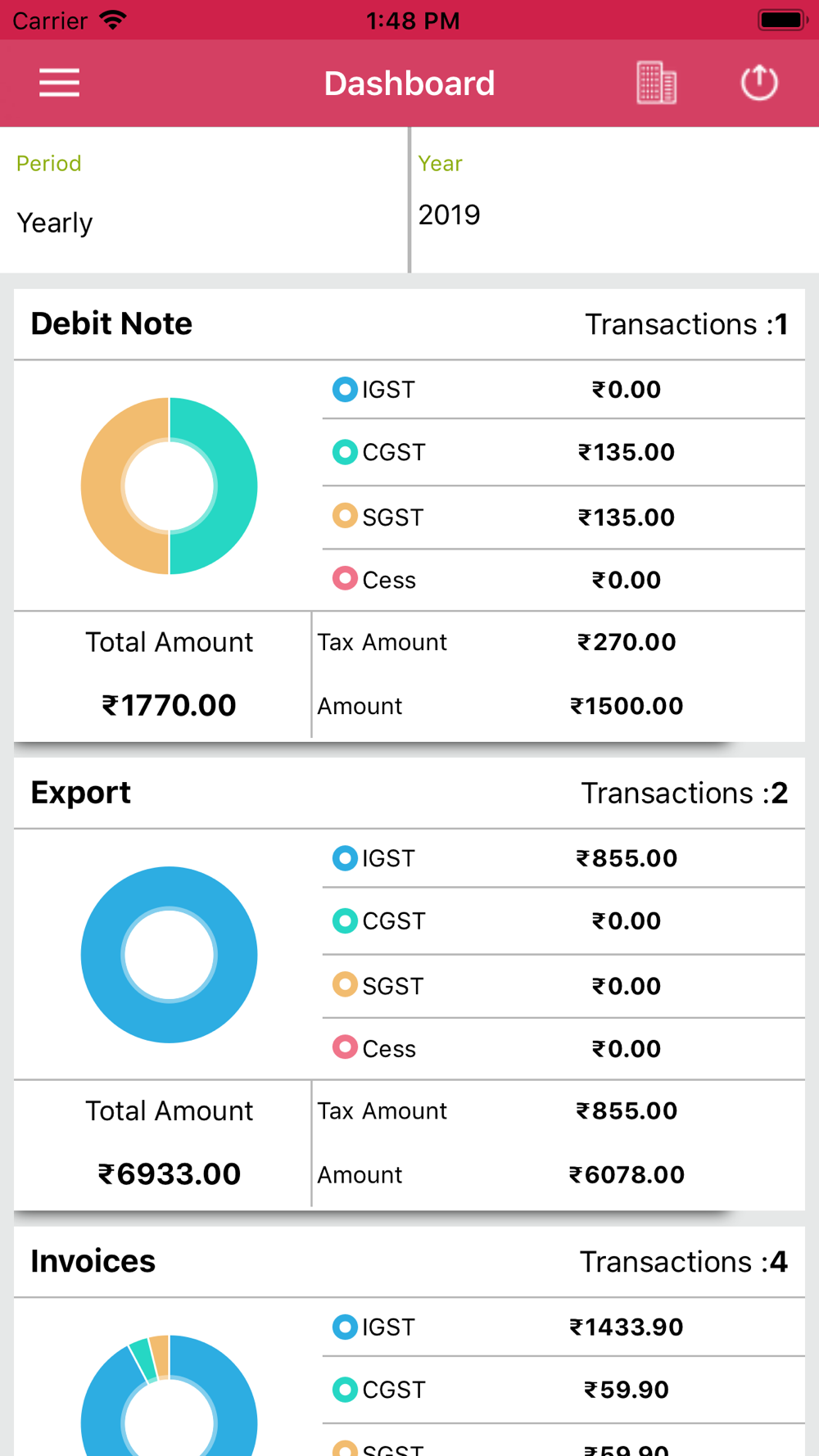Tap the battery indicator icon
The height and width of the screenshot is (1456, 819).
point(783,20)
